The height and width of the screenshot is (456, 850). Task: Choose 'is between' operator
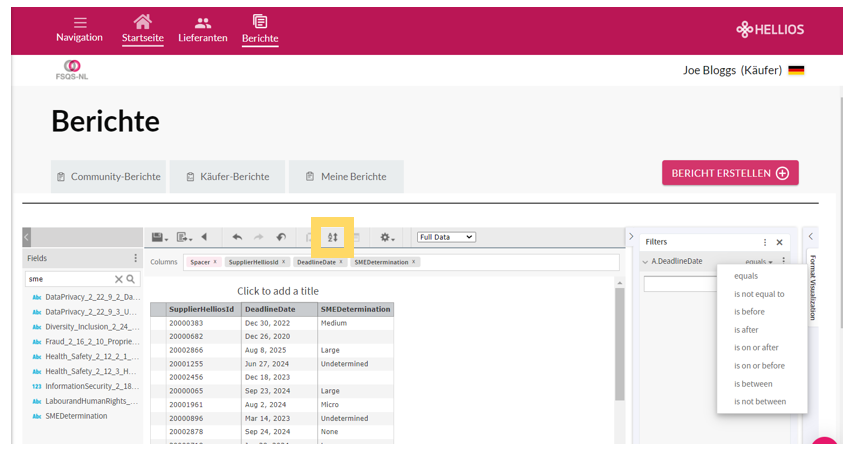753,384
